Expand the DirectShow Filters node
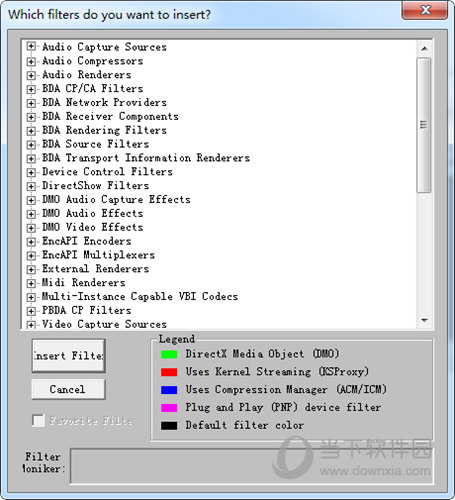The height and width of the screenshot is (500, 455). click(31, 186)
